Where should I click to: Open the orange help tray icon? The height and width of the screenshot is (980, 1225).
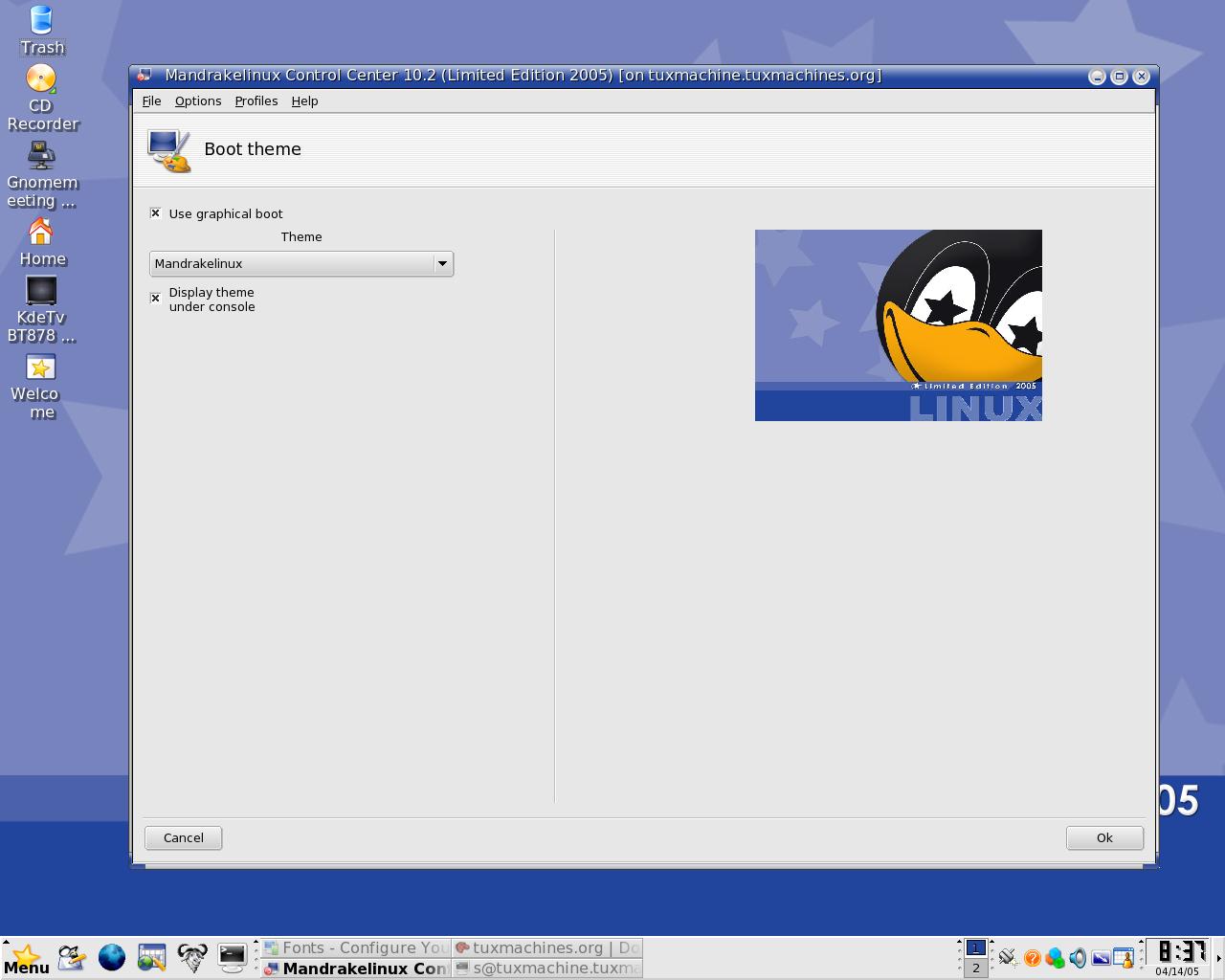1032,957
